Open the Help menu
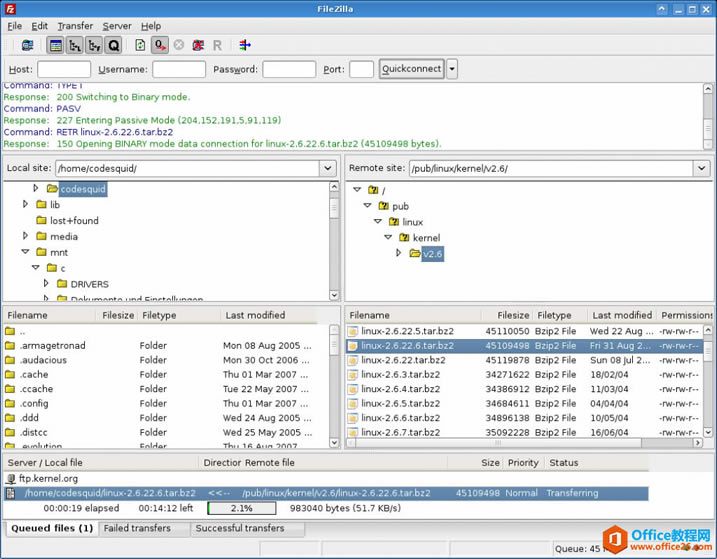The width and height of the screenshot is (717, 559). 151,26
